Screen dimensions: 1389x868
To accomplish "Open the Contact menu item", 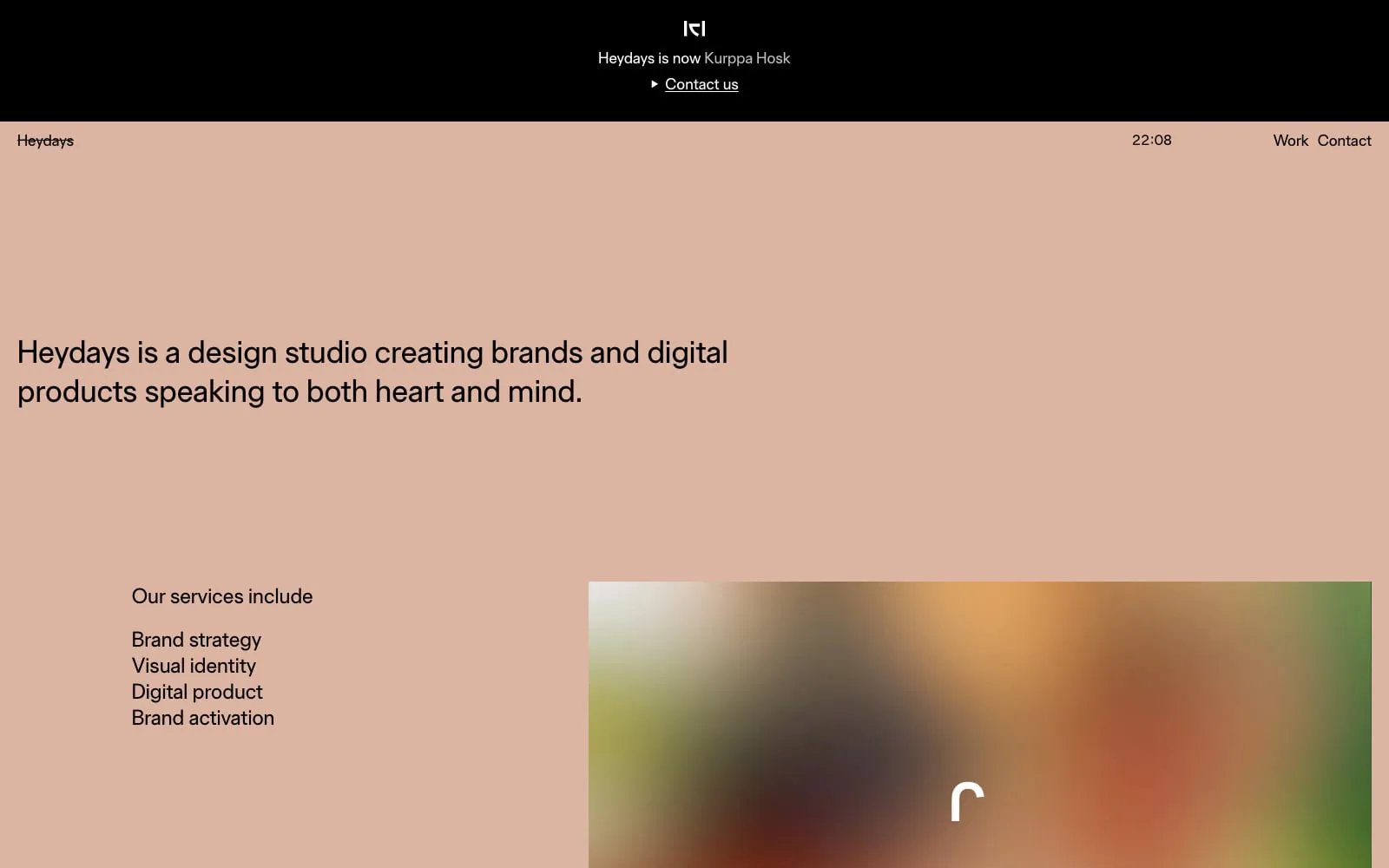I will (x=1344, y=141).
